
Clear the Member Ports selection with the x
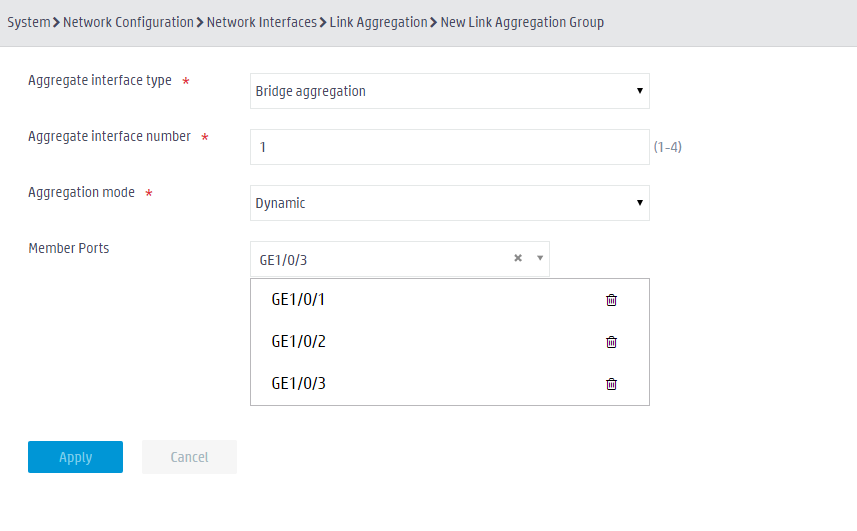[x=518, y=258]
